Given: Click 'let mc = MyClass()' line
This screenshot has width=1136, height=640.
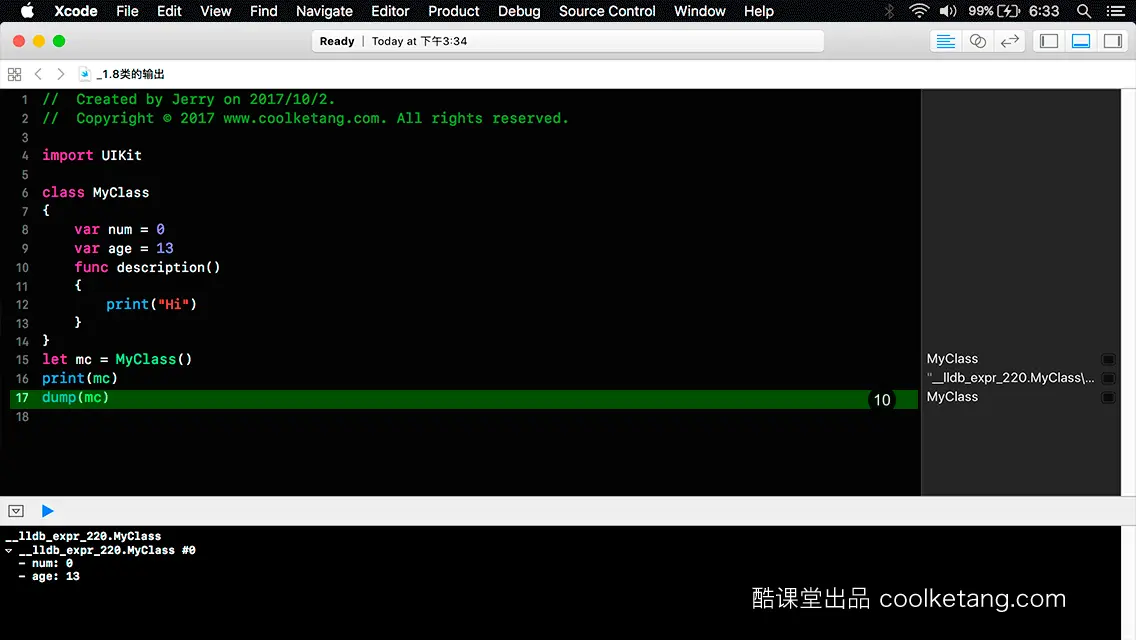Looking at the screenshot, I should pyautogui.click(x=117, y=360).
